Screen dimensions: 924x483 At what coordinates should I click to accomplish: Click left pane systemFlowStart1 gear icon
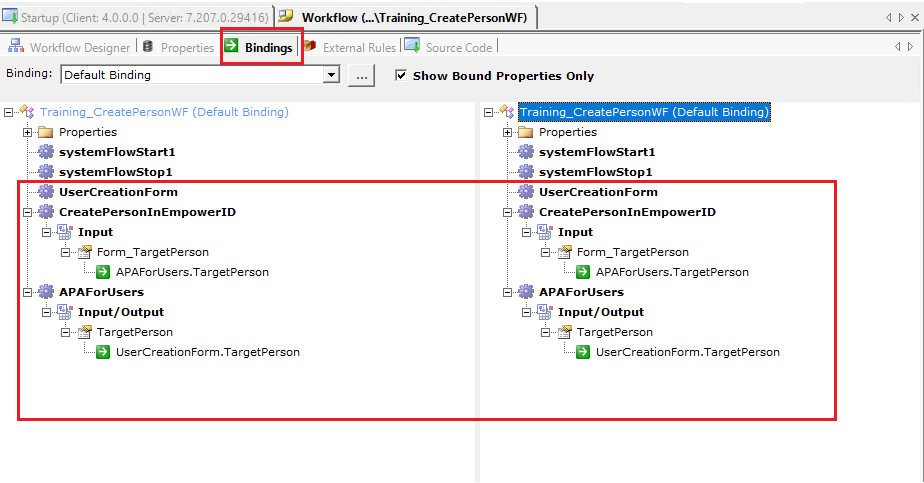pyautogui.click(x=46, y=152)
